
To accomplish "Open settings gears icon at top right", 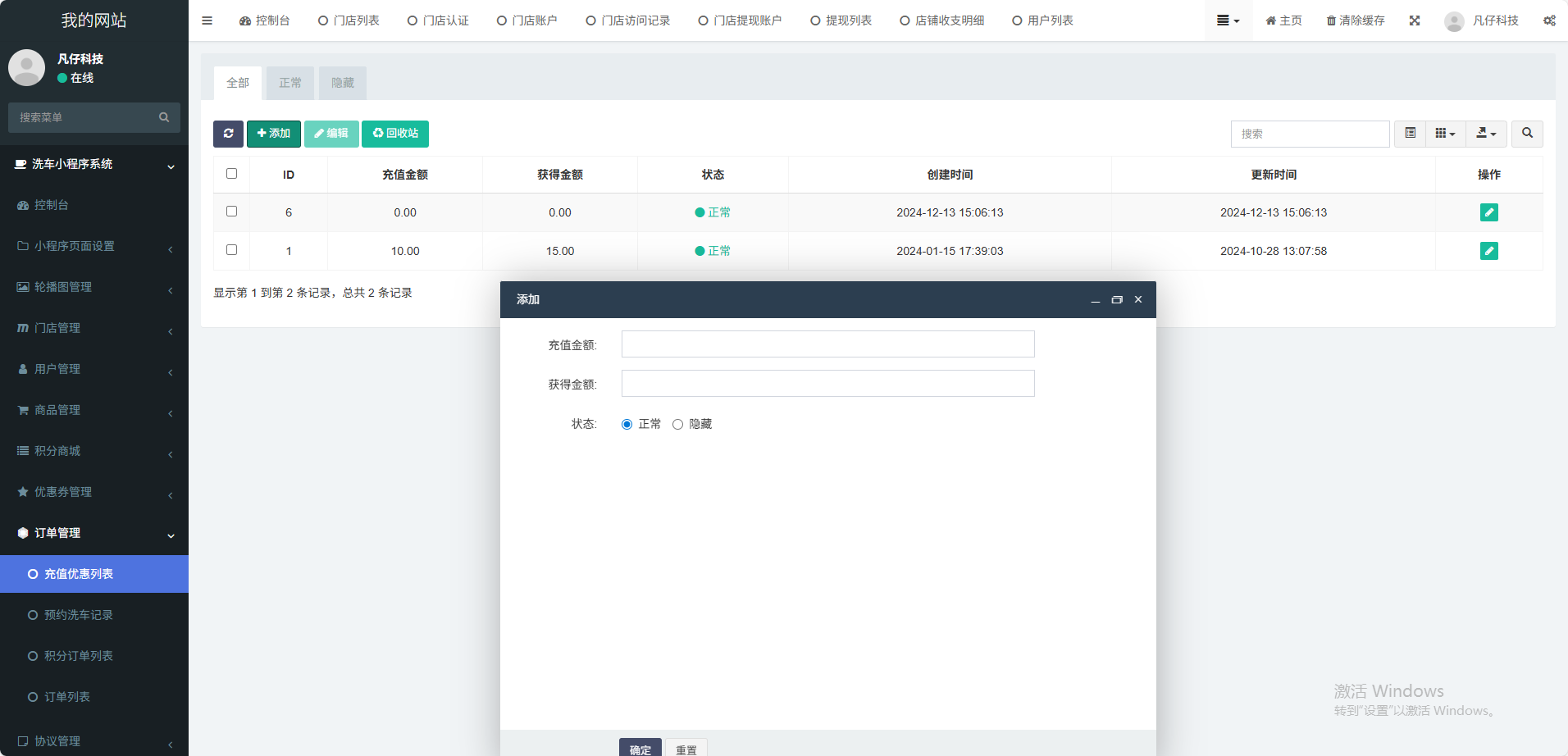I will coord(1549,20).
